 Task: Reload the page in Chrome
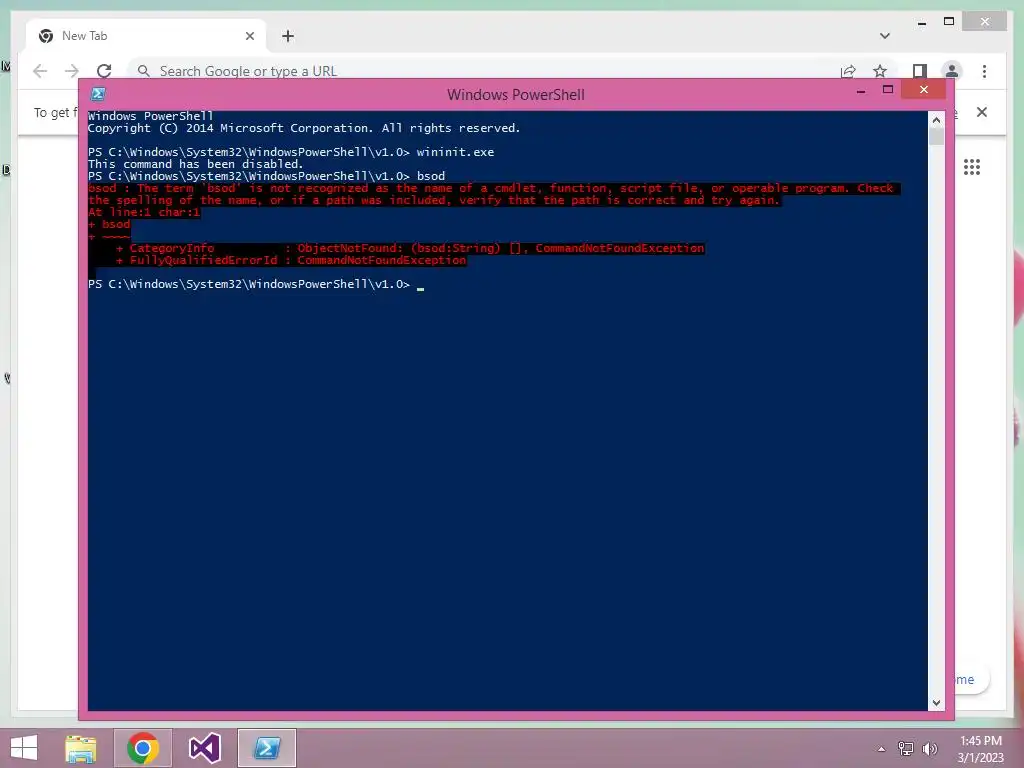coord(104,71)
